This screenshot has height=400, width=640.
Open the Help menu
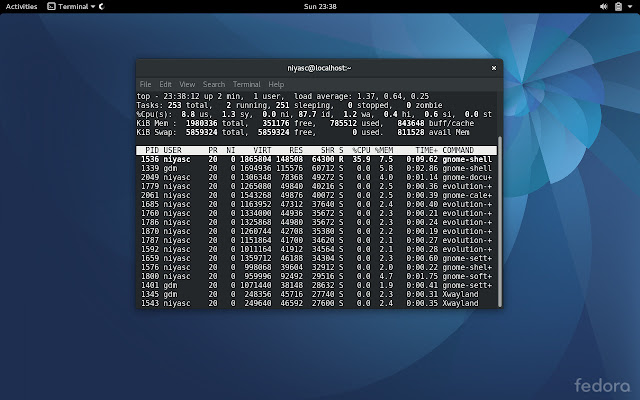coord(276,84)
